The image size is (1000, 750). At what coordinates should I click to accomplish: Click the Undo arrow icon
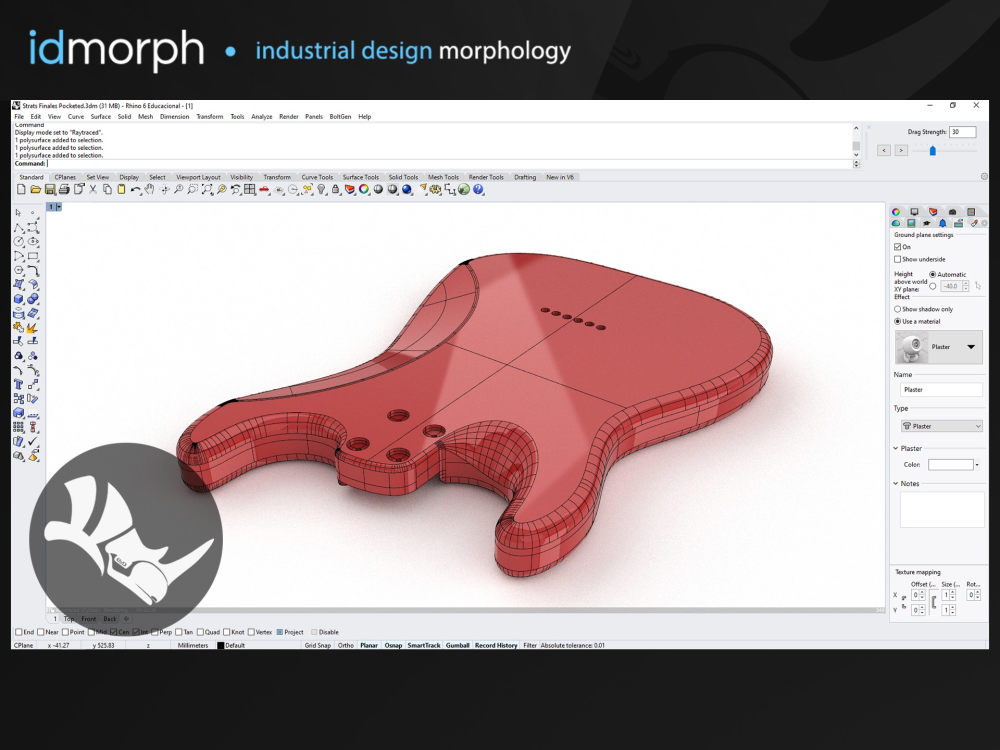tap(135, 189)
